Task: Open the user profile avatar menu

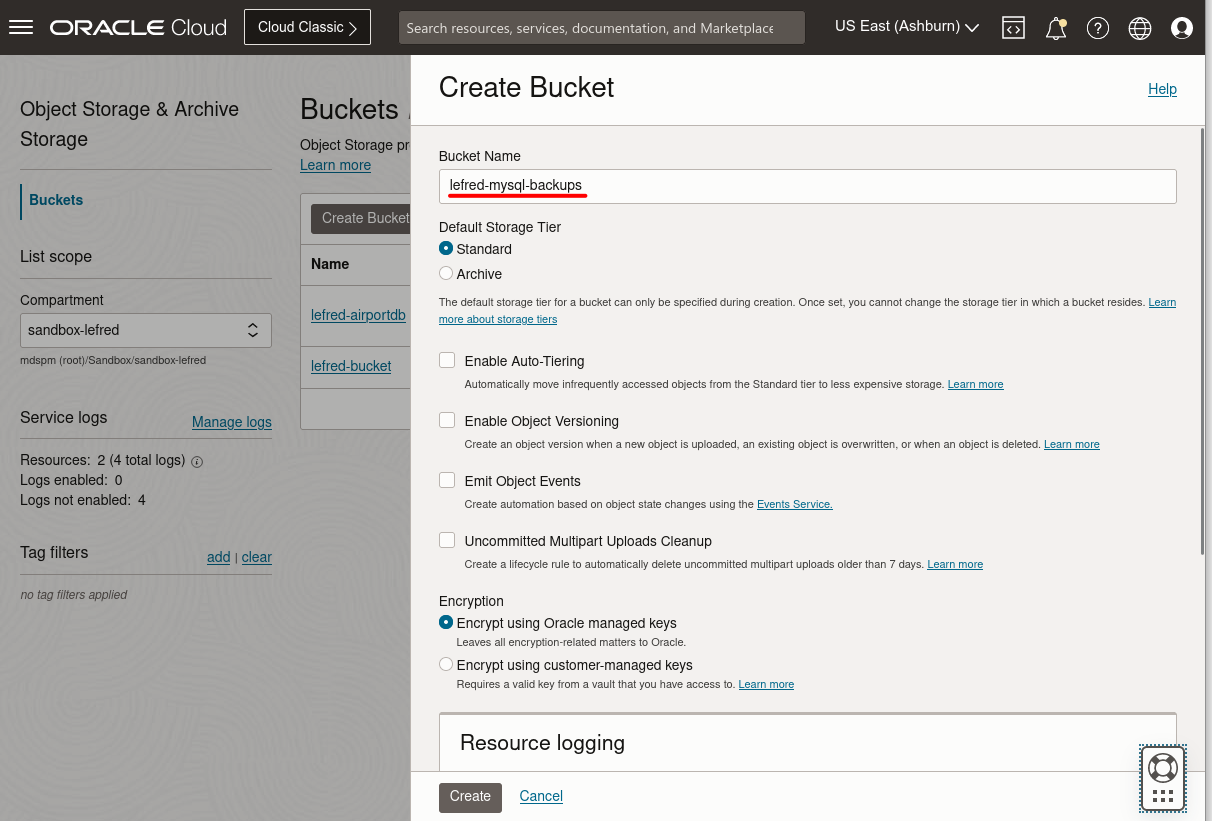Action: pos(1181,27)
